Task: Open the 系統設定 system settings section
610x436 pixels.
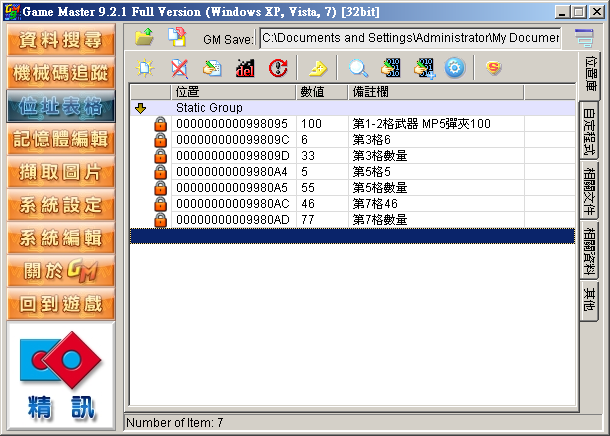Action: (61, 205)
